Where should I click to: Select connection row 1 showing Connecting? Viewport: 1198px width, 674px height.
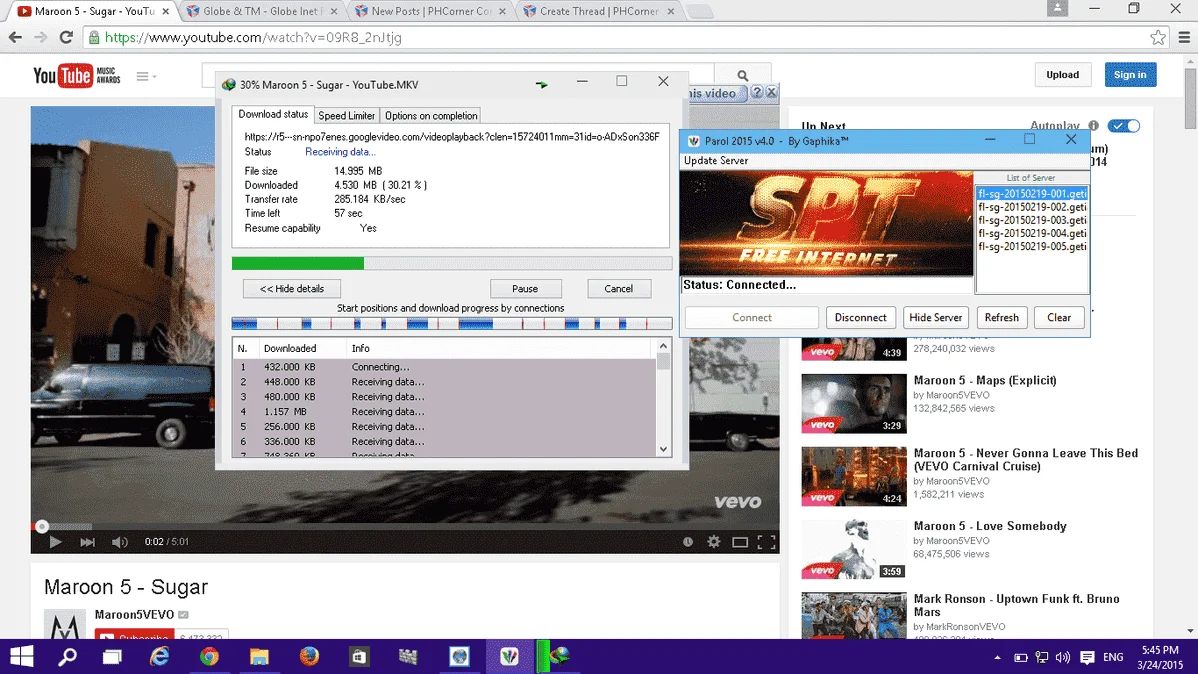[x=443, y=367]
